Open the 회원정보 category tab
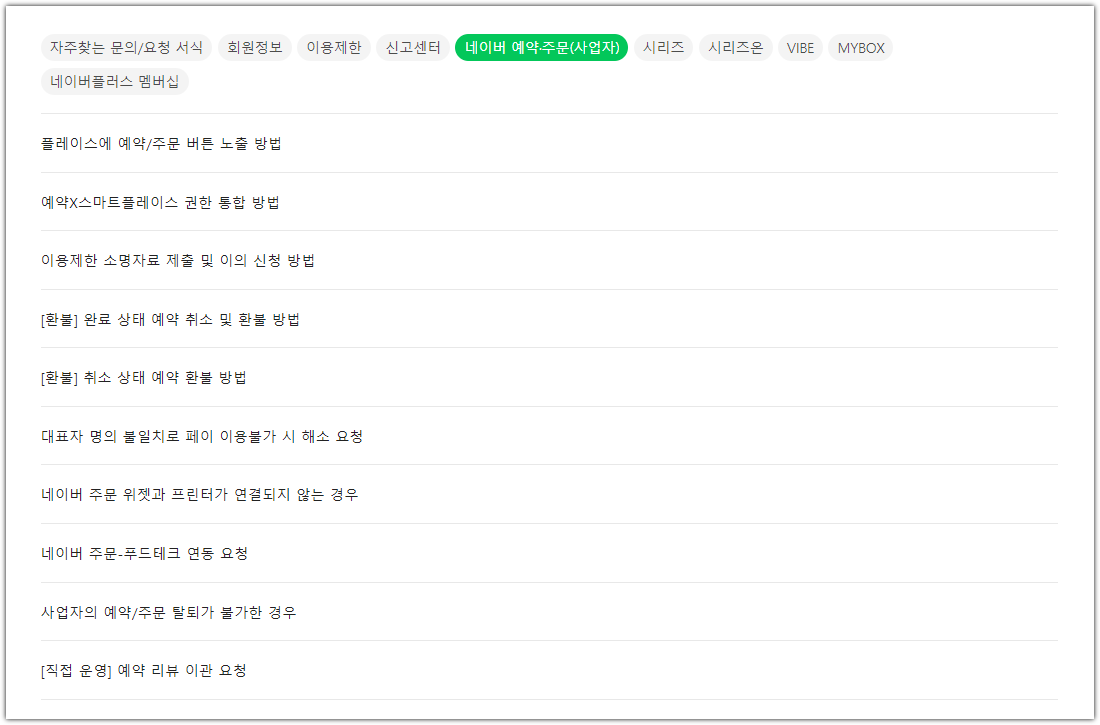Viewport: 1100px width, 725px height. click(x=255, y=48)
